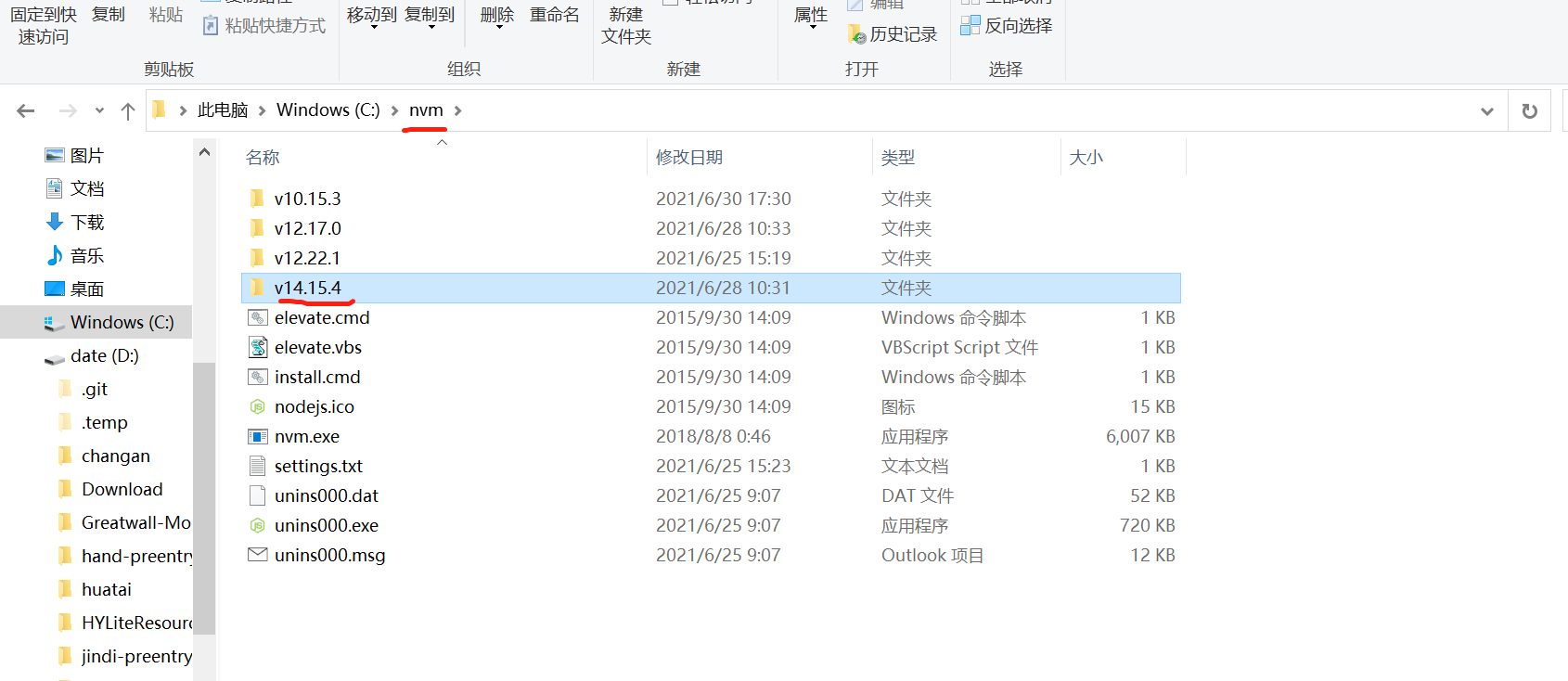The height and width of the screenshot is (681, 1568).
Task: Open the .temp folder in sidebar
Action: click(x=93, y=422)
